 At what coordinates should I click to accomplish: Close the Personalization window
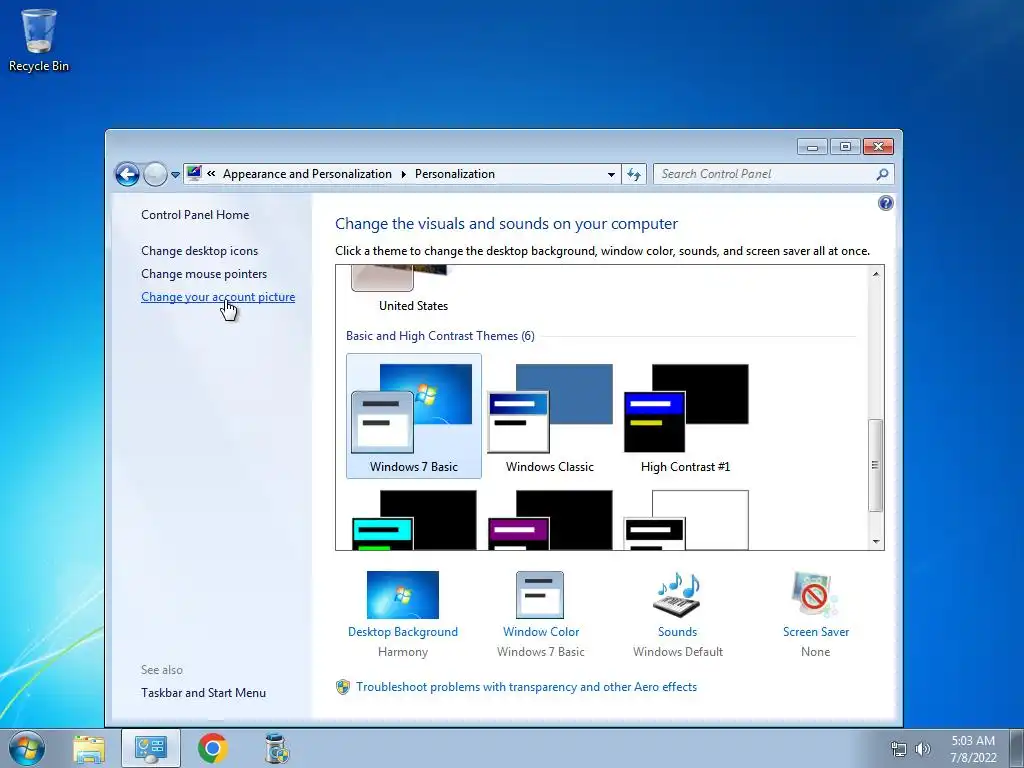[878, 147]
